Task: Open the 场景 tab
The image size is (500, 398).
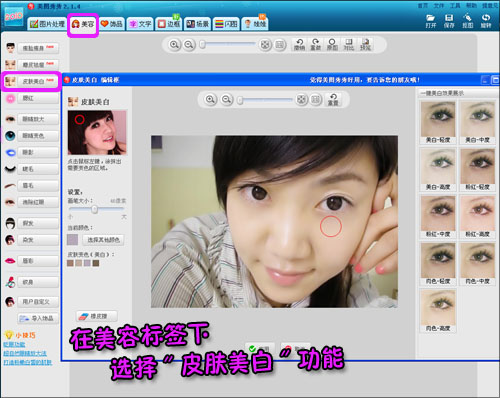Action: pos(198,24)
